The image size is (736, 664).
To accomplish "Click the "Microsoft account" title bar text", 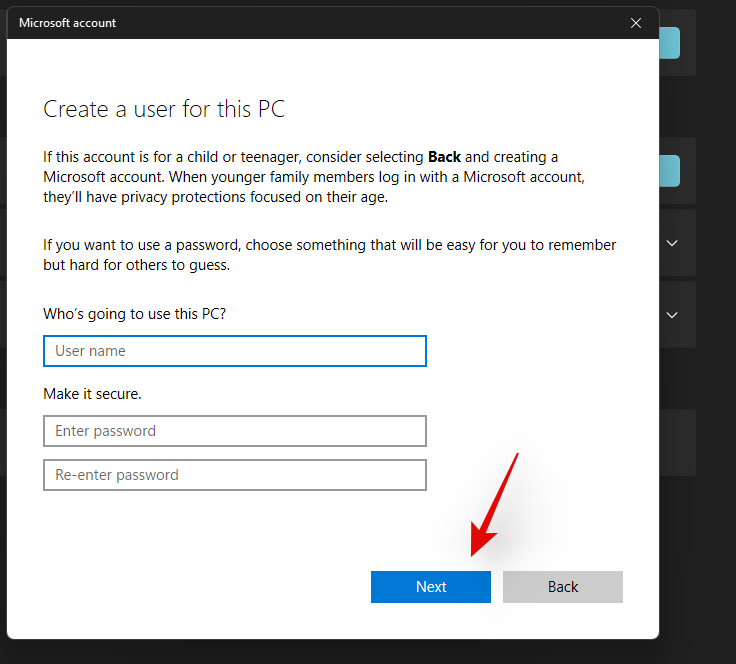I will [x=68, y=22].
